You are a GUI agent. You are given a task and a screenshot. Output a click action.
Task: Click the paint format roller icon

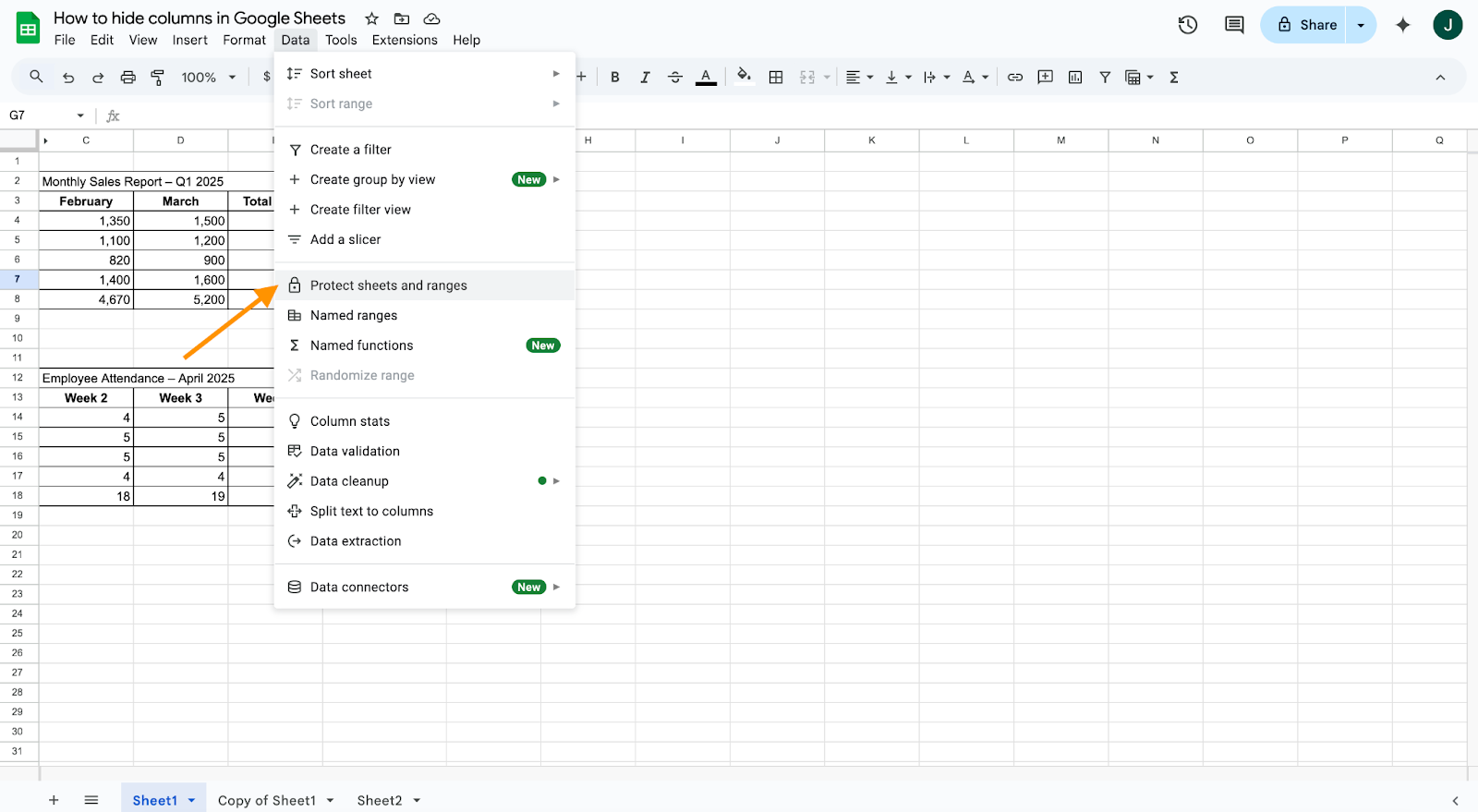(x=158, y=78)
